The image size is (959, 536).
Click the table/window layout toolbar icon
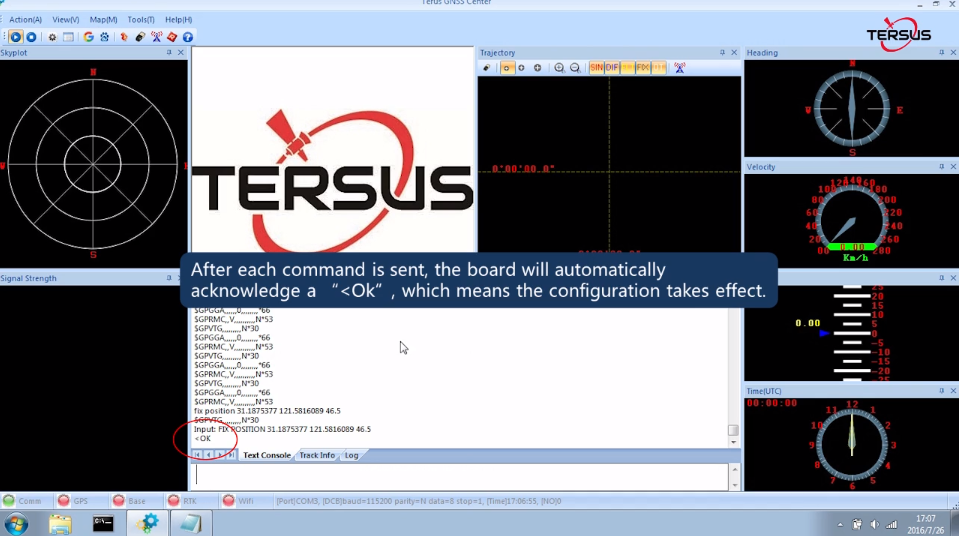click(68, 37)
